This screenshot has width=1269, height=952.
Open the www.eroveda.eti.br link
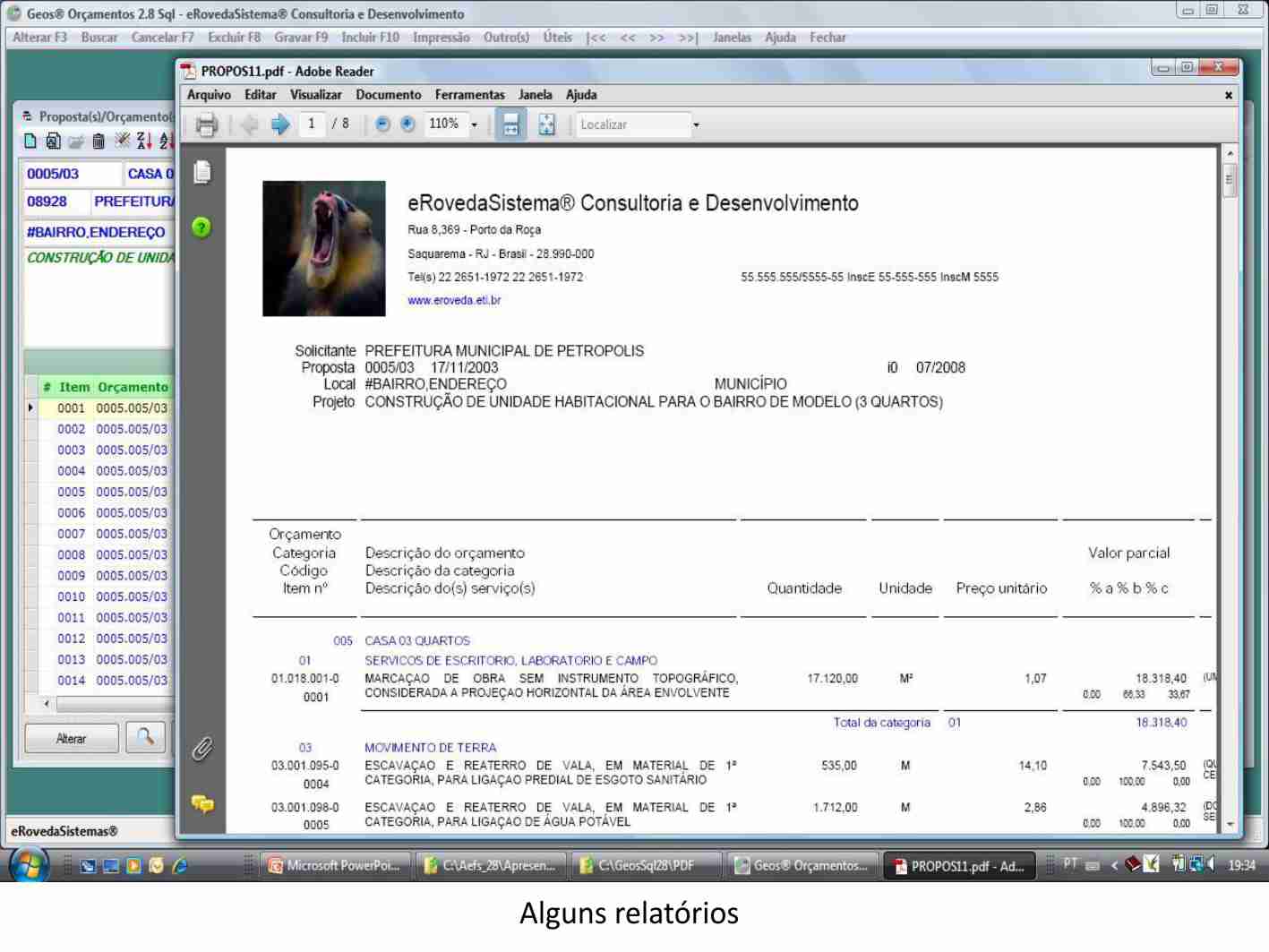click(x=454, y=300)
